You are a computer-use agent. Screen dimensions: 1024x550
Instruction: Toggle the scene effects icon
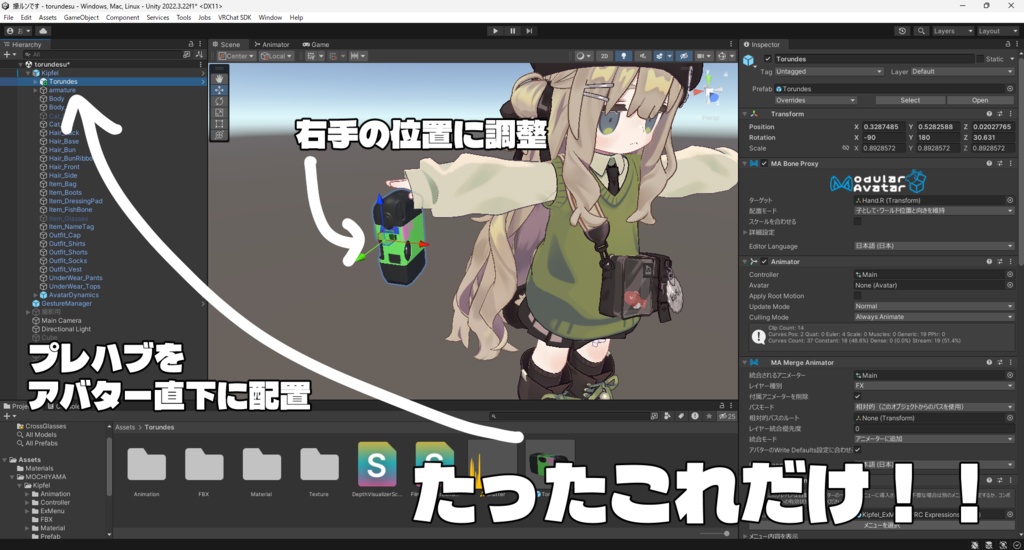tap(661, 56)
